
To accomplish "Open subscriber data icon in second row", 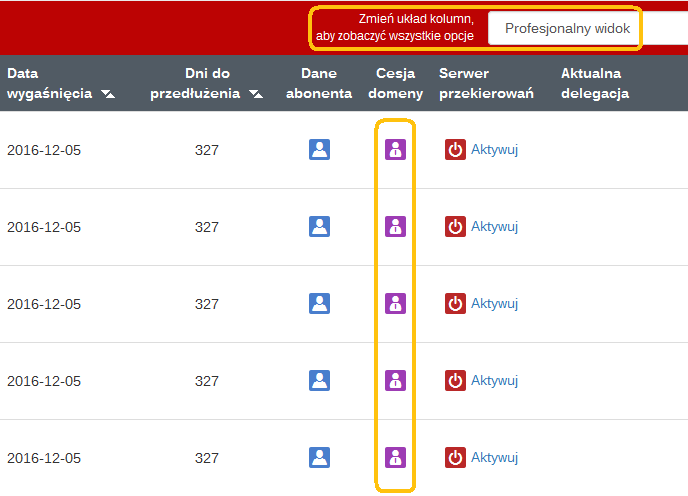I will point(319,227).
